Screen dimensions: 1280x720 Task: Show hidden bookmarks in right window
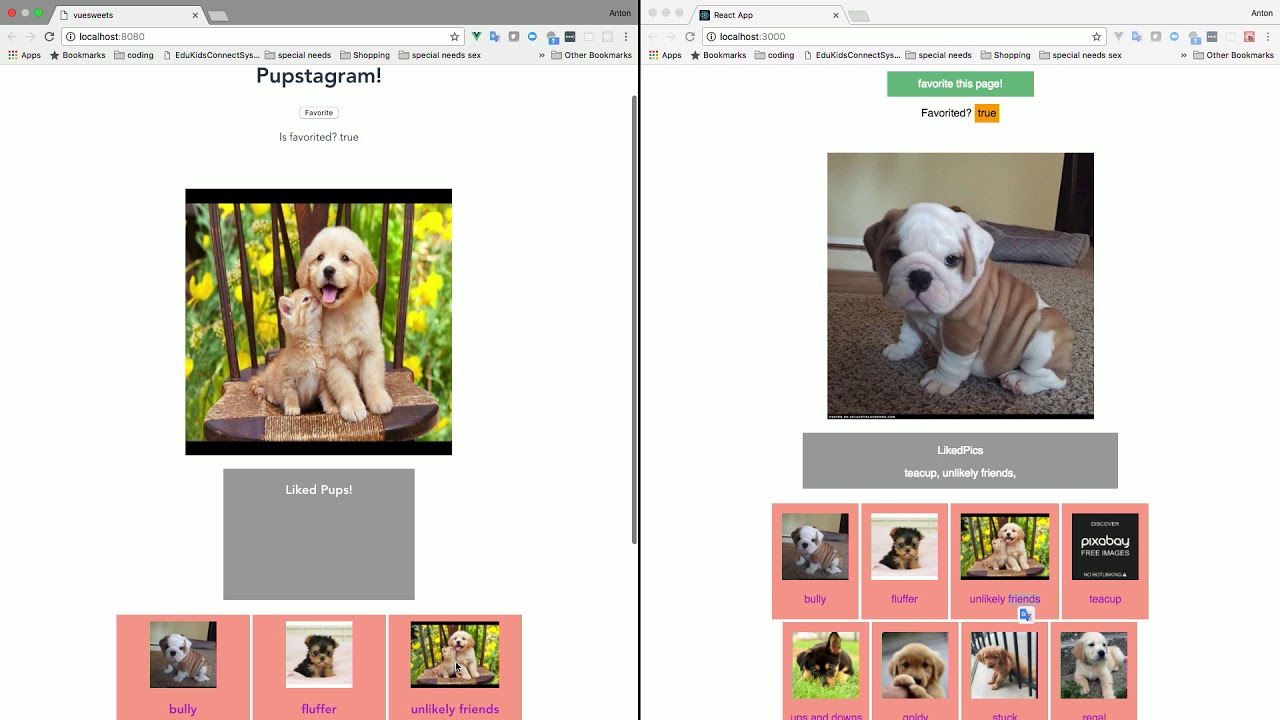[x=1184, y=55]
